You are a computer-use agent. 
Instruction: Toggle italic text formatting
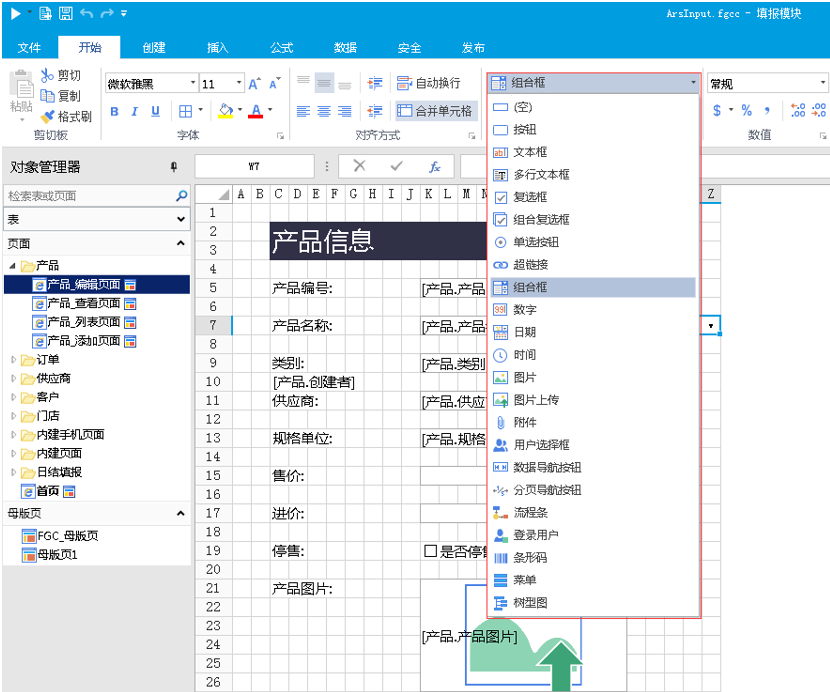click(135, 111)
